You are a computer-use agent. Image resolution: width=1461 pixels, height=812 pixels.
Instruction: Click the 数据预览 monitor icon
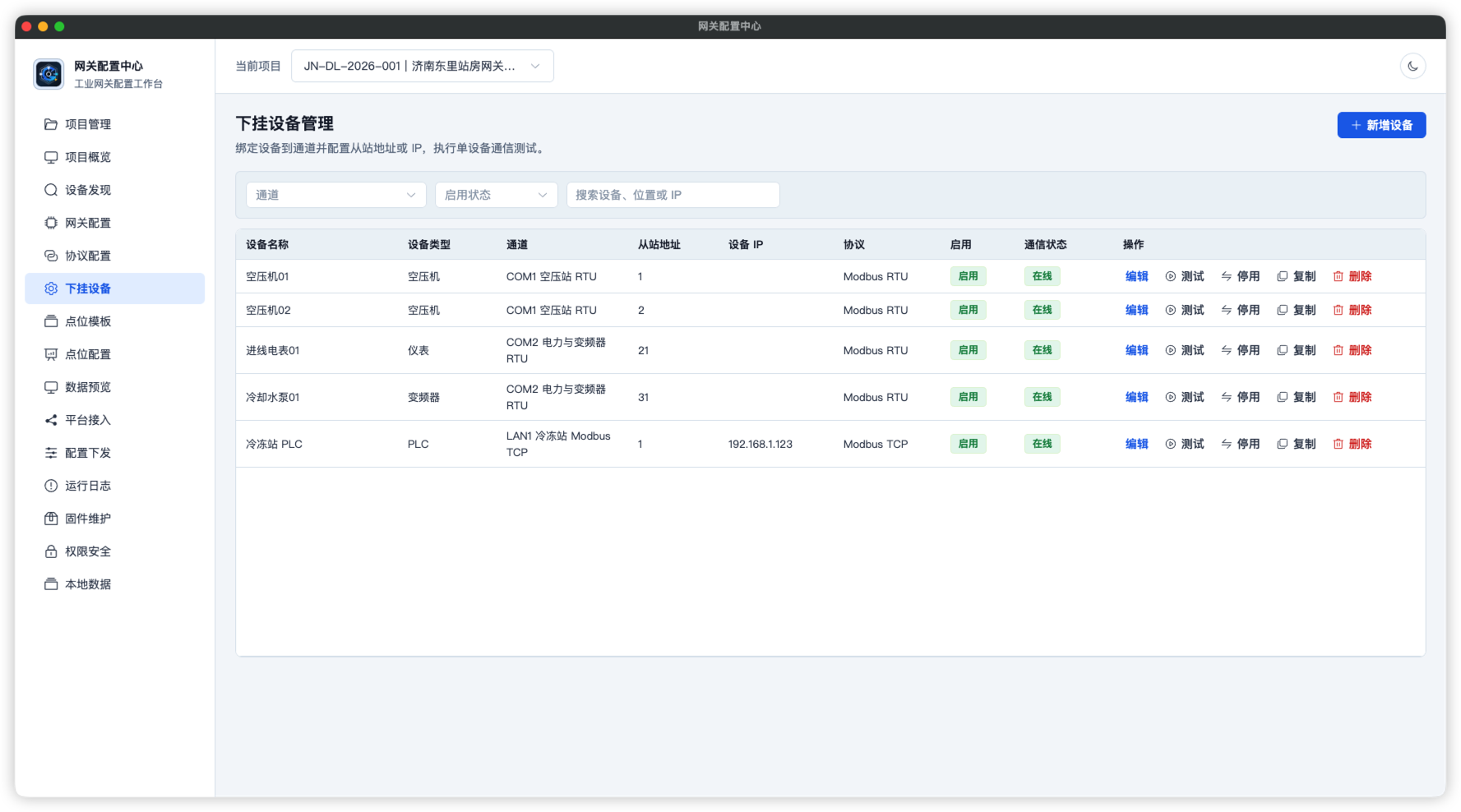pos(51,387)
